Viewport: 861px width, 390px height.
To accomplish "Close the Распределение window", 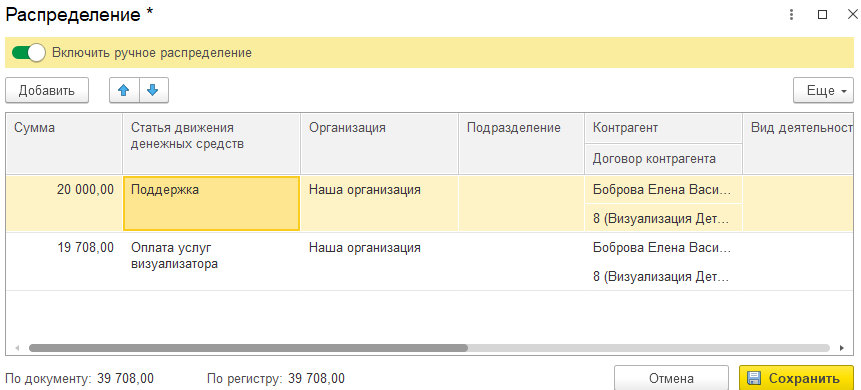I will [852, 15].
